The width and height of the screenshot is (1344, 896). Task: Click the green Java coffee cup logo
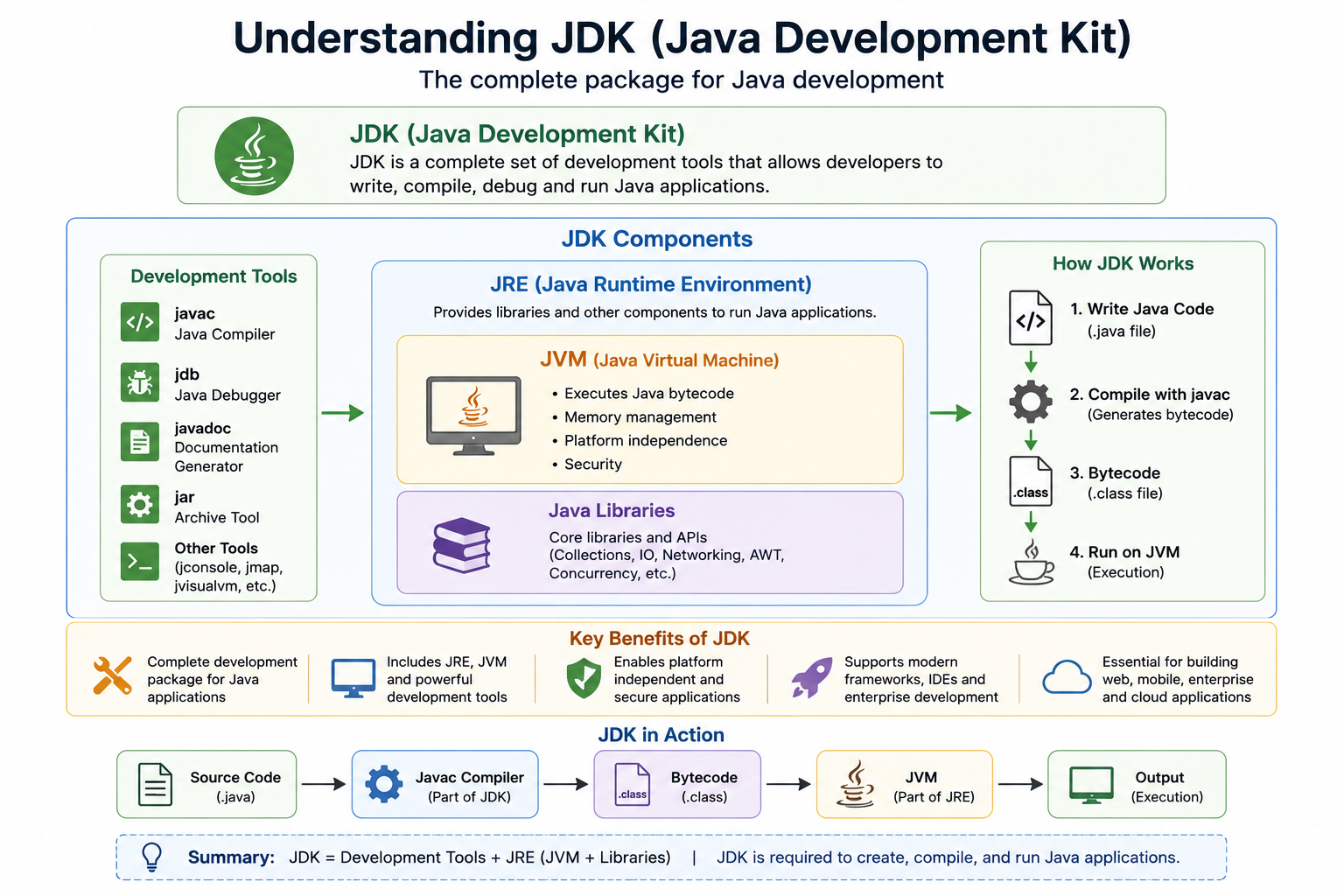tap(254, 156)
